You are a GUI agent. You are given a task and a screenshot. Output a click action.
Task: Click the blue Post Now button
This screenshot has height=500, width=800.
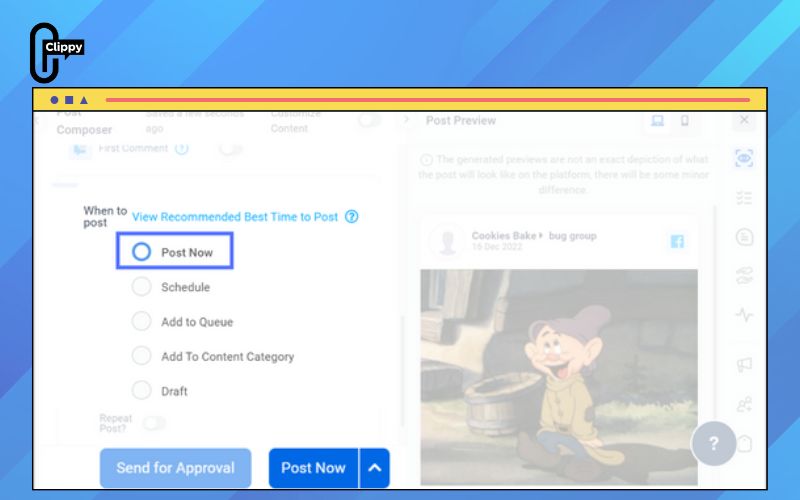point(313,468)
